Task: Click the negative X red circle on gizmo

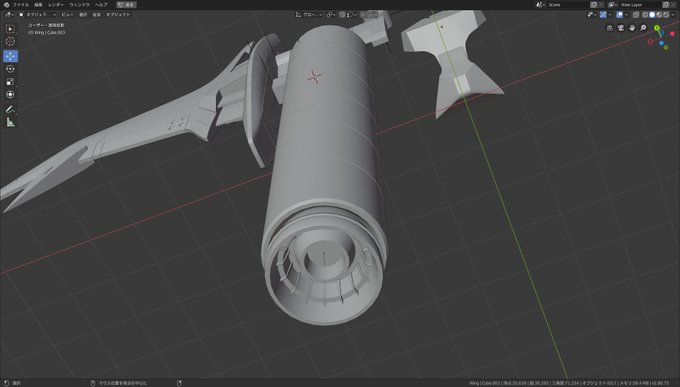Action: coord(651,42)
